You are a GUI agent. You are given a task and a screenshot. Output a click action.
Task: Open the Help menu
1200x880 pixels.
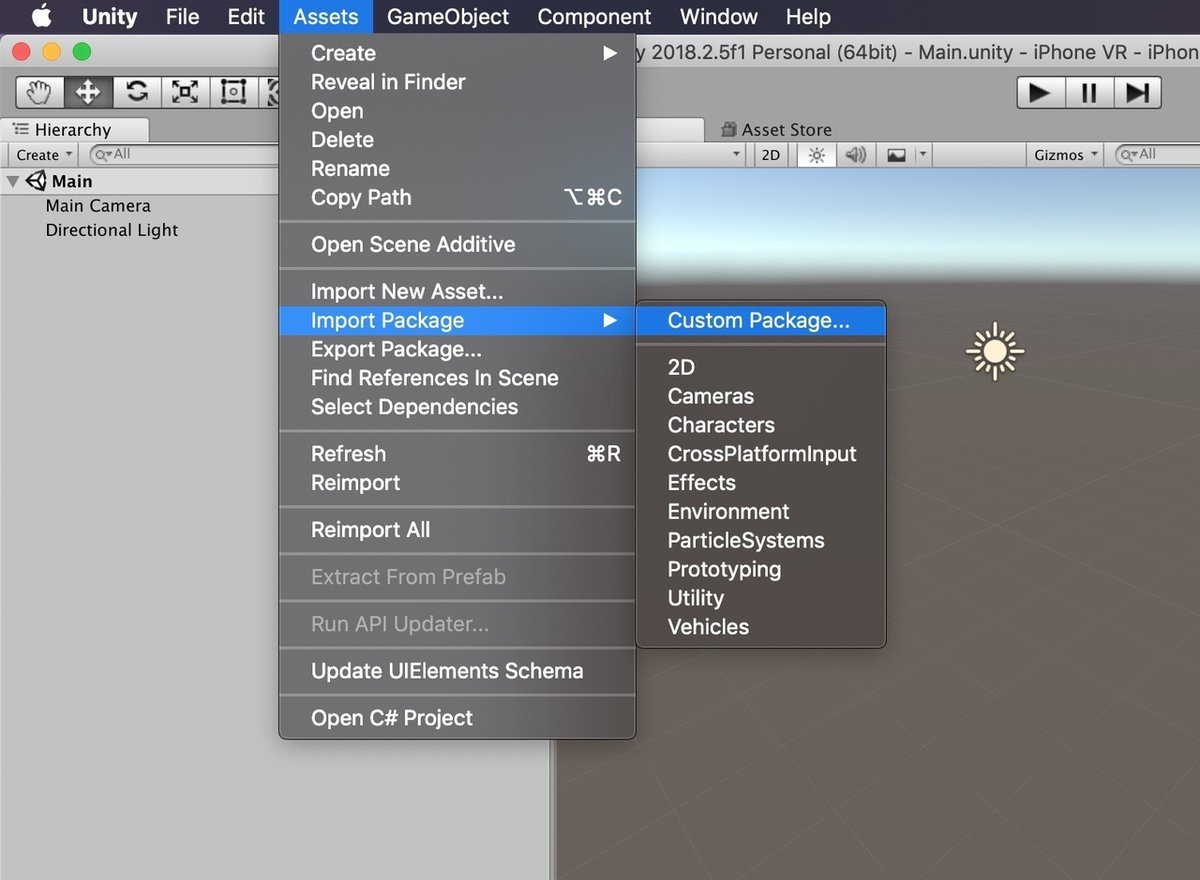tap(808, 17)
